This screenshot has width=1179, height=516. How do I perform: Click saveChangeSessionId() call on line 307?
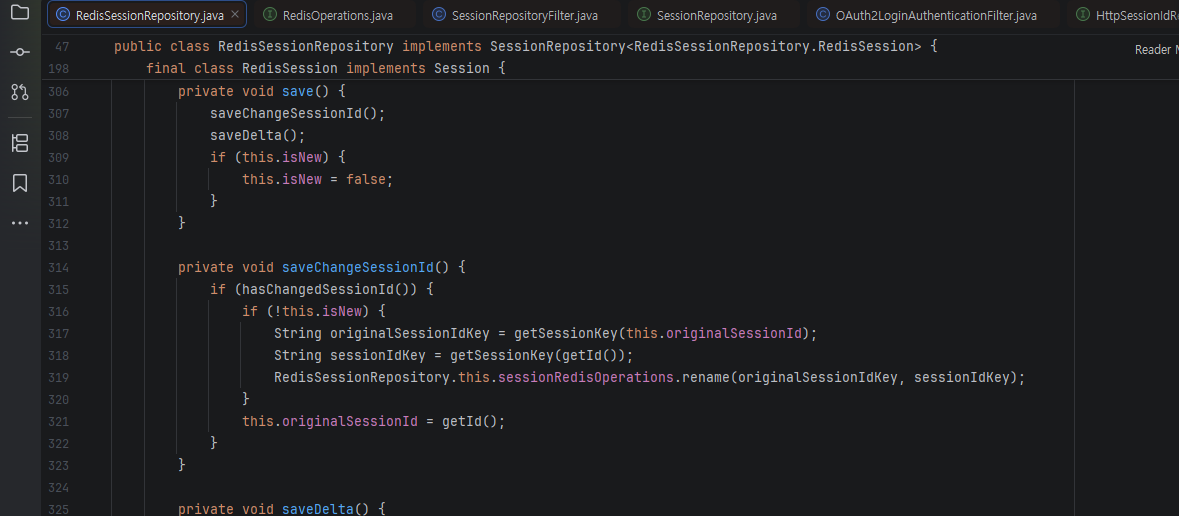tap(298, 114)
